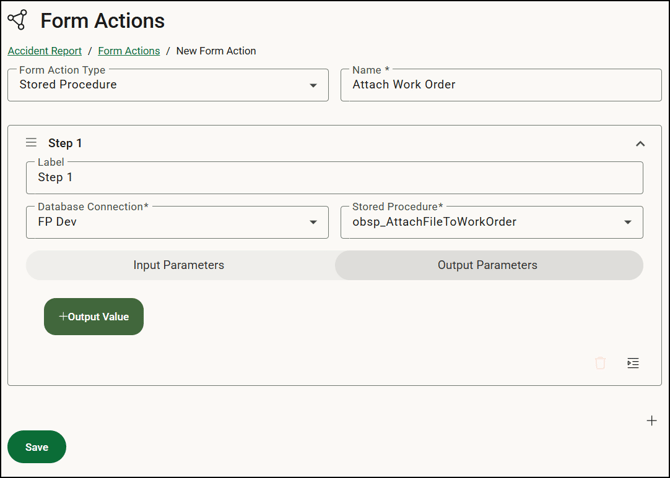Click the Form Actions page heading
Screen dimensions: 670x478
tap(102, 21)
